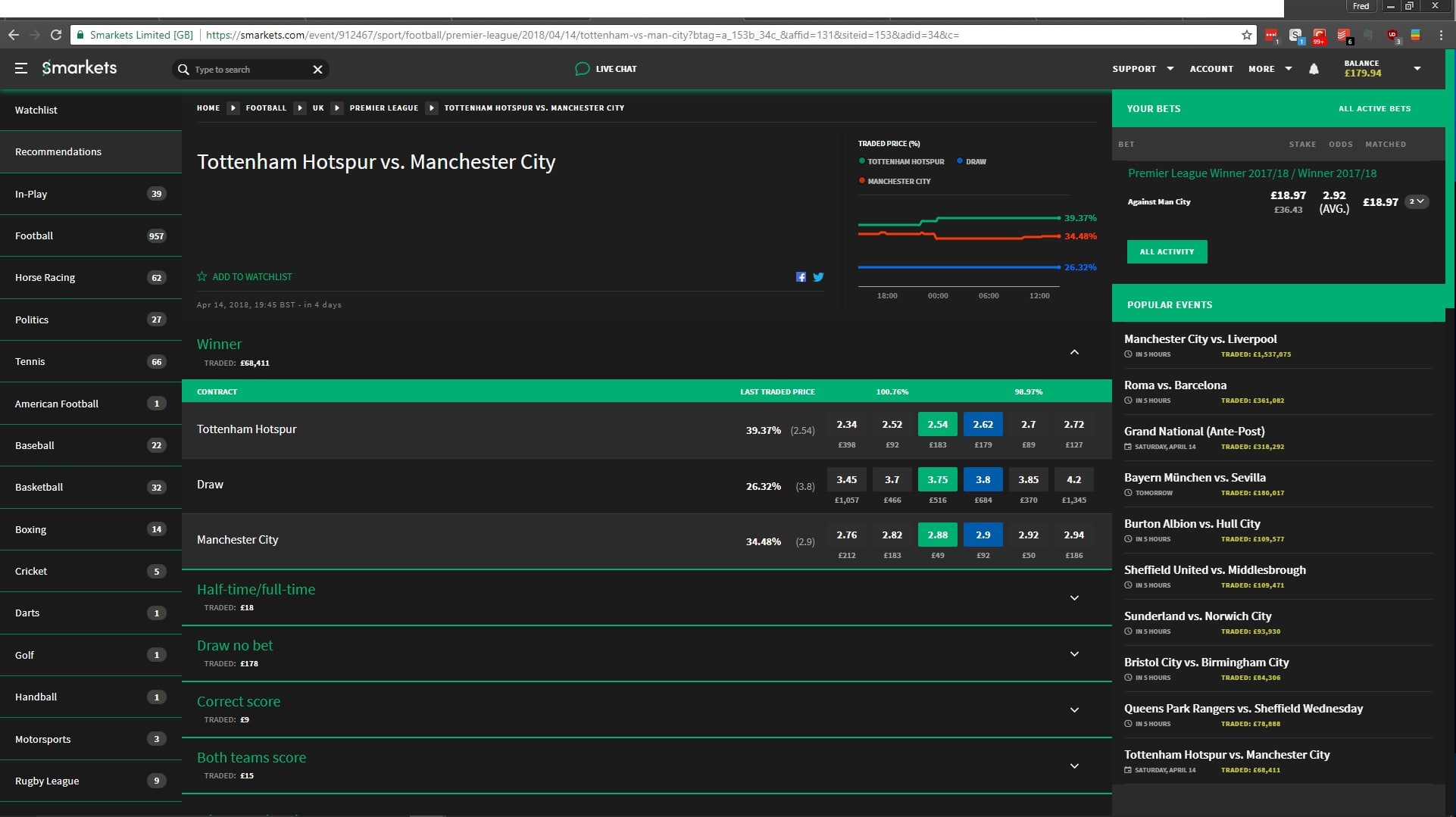Click All Activity button
This screenshot has width=1456, height=817.
(x=1167, y=251)
